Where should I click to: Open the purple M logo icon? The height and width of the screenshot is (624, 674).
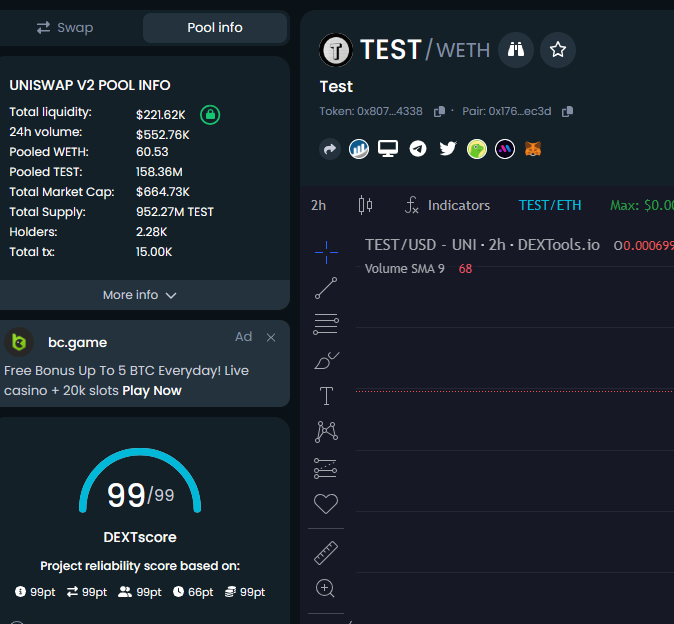coord(505,149)
